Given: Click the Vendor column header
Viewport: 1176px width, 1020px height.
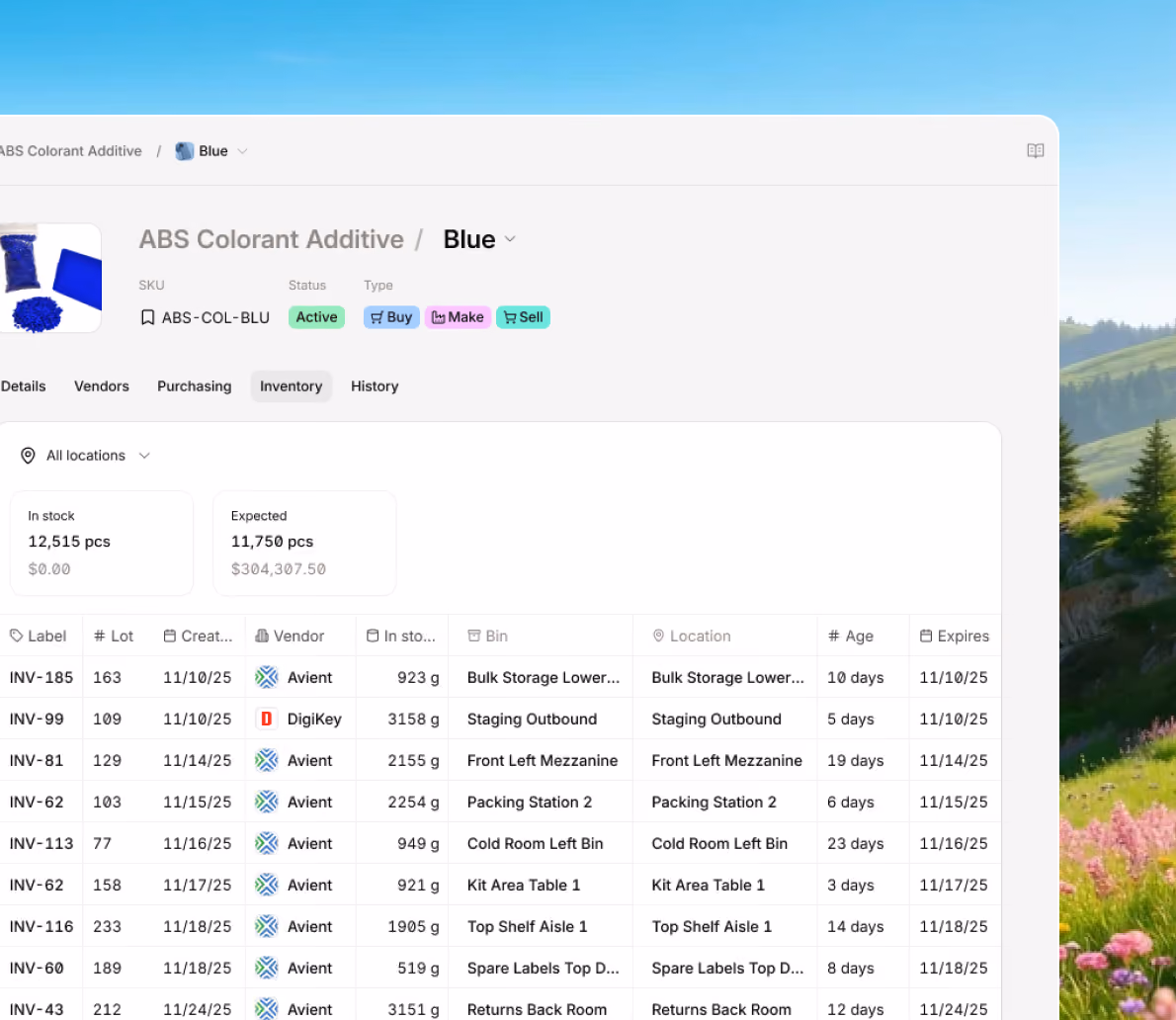Looking at the screenshot, I should (x=290, y=636).
